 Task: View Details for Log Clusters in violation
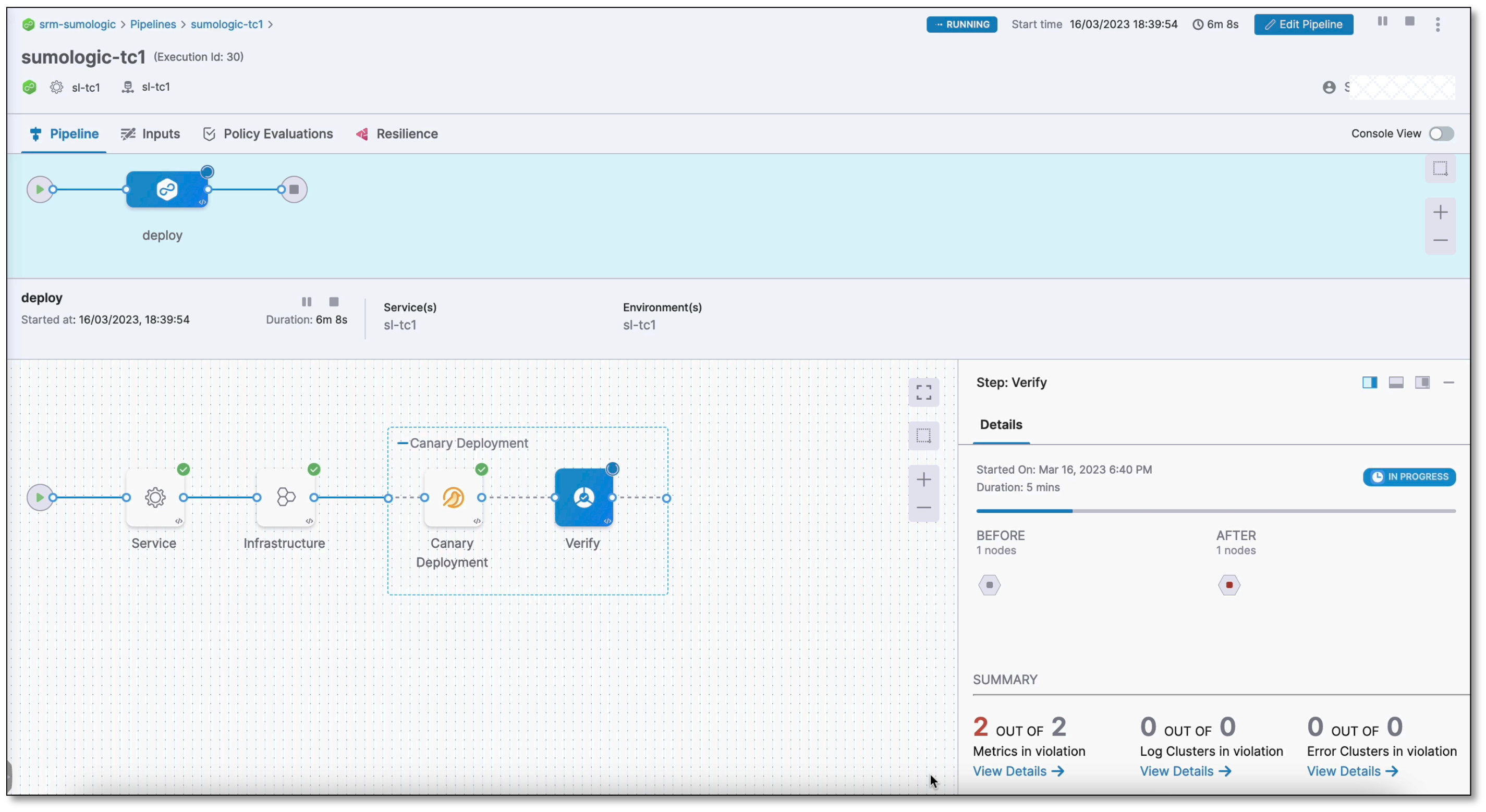[1186, 771]
